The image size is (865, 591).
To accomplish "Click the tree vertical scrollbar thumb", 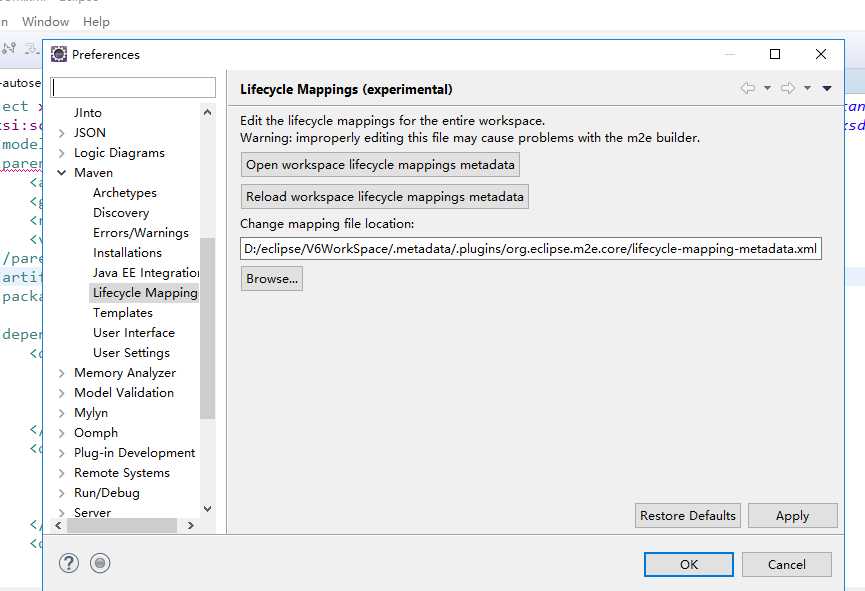I will click(207, 328).
